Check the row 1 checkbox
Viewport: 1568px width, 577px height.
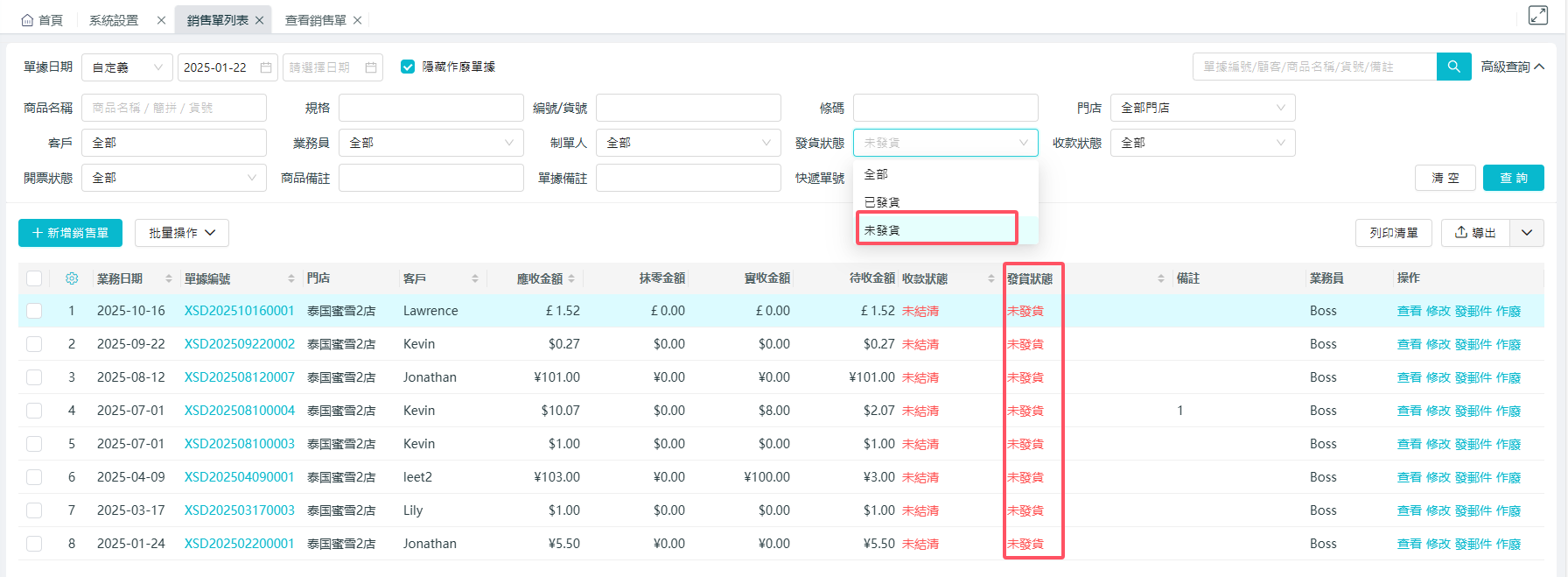34,311
